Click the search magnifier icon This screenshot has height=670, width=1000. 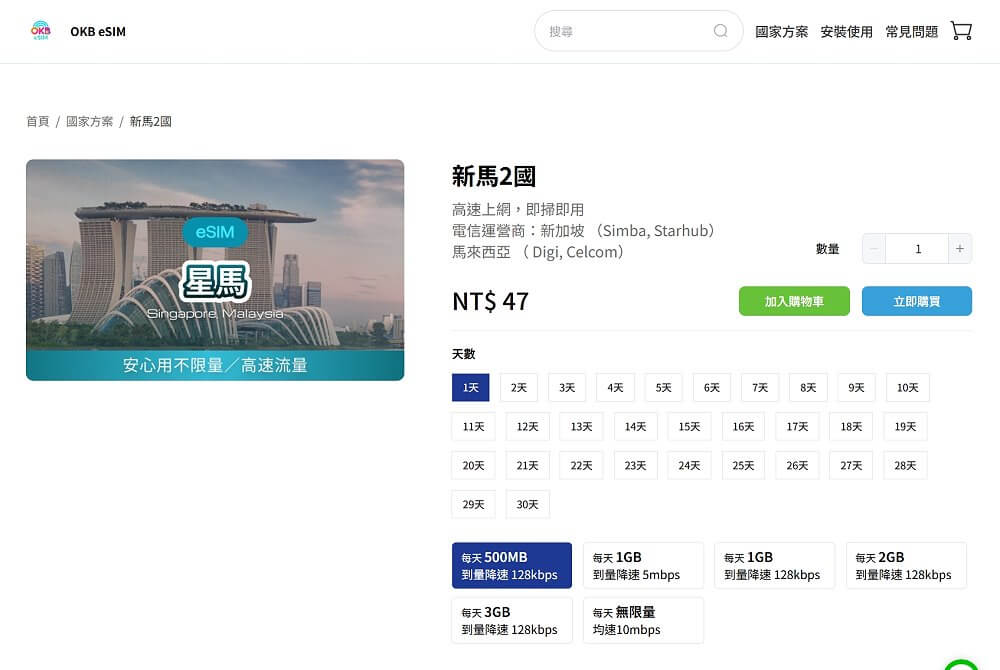721,31
